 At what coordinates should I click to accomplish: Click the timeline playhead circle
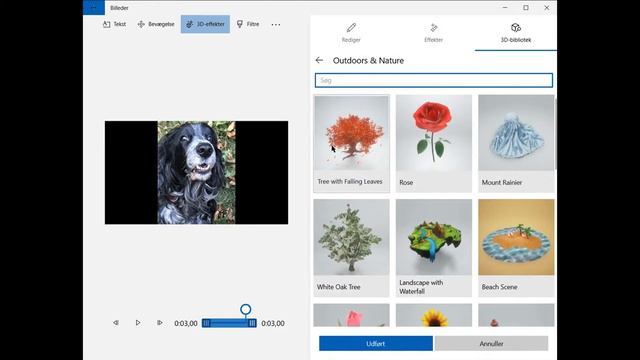click(245, 309)
